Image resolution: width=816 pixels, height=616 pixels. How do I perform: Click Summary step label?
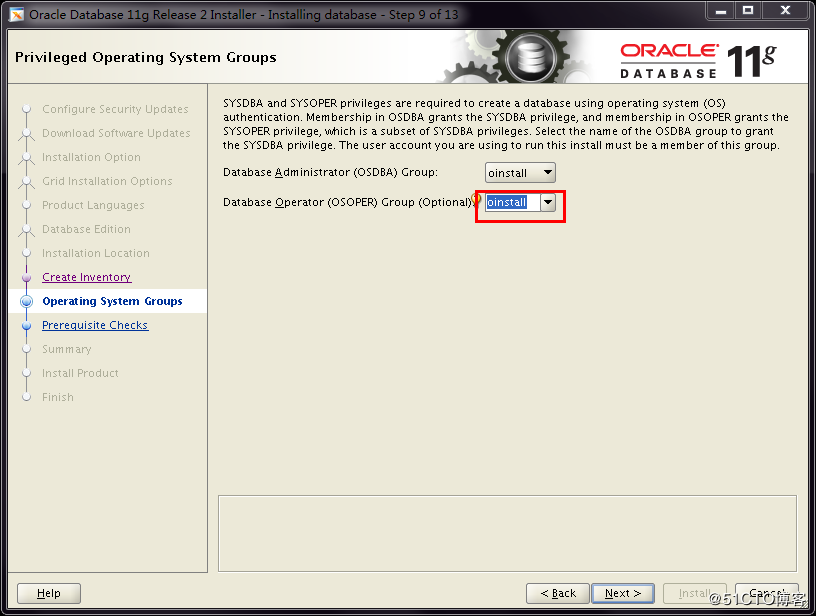67,349
